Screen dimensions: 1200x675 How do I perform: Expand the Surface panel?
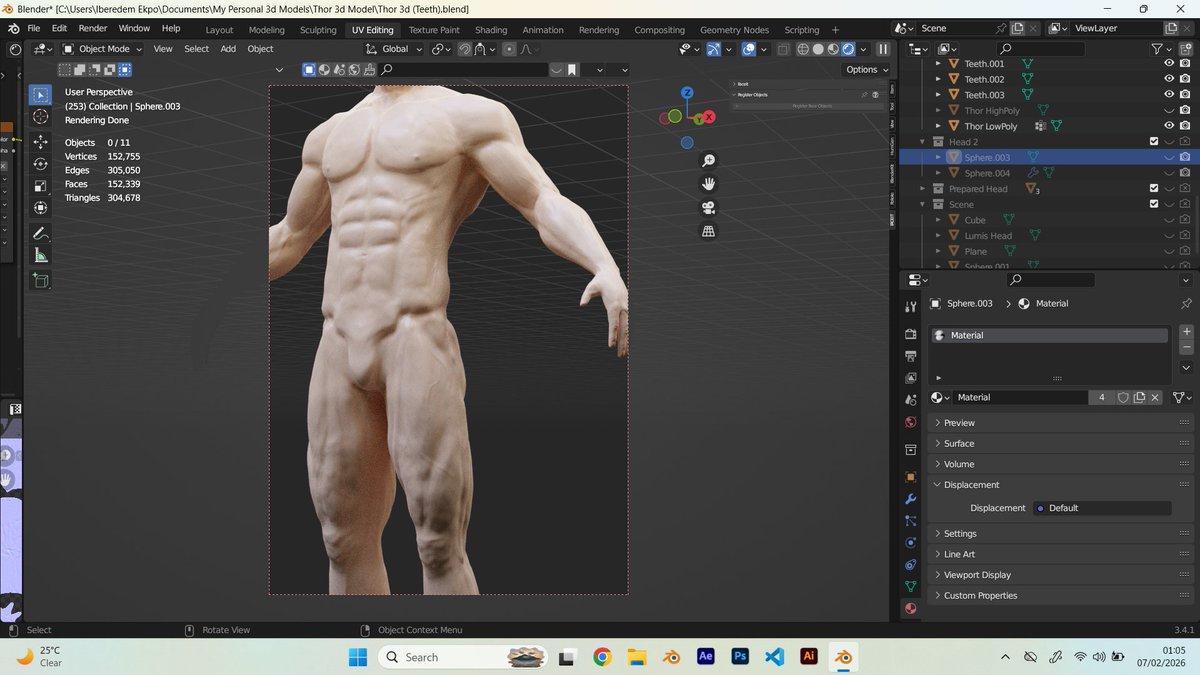click(x=1060, y=443)
